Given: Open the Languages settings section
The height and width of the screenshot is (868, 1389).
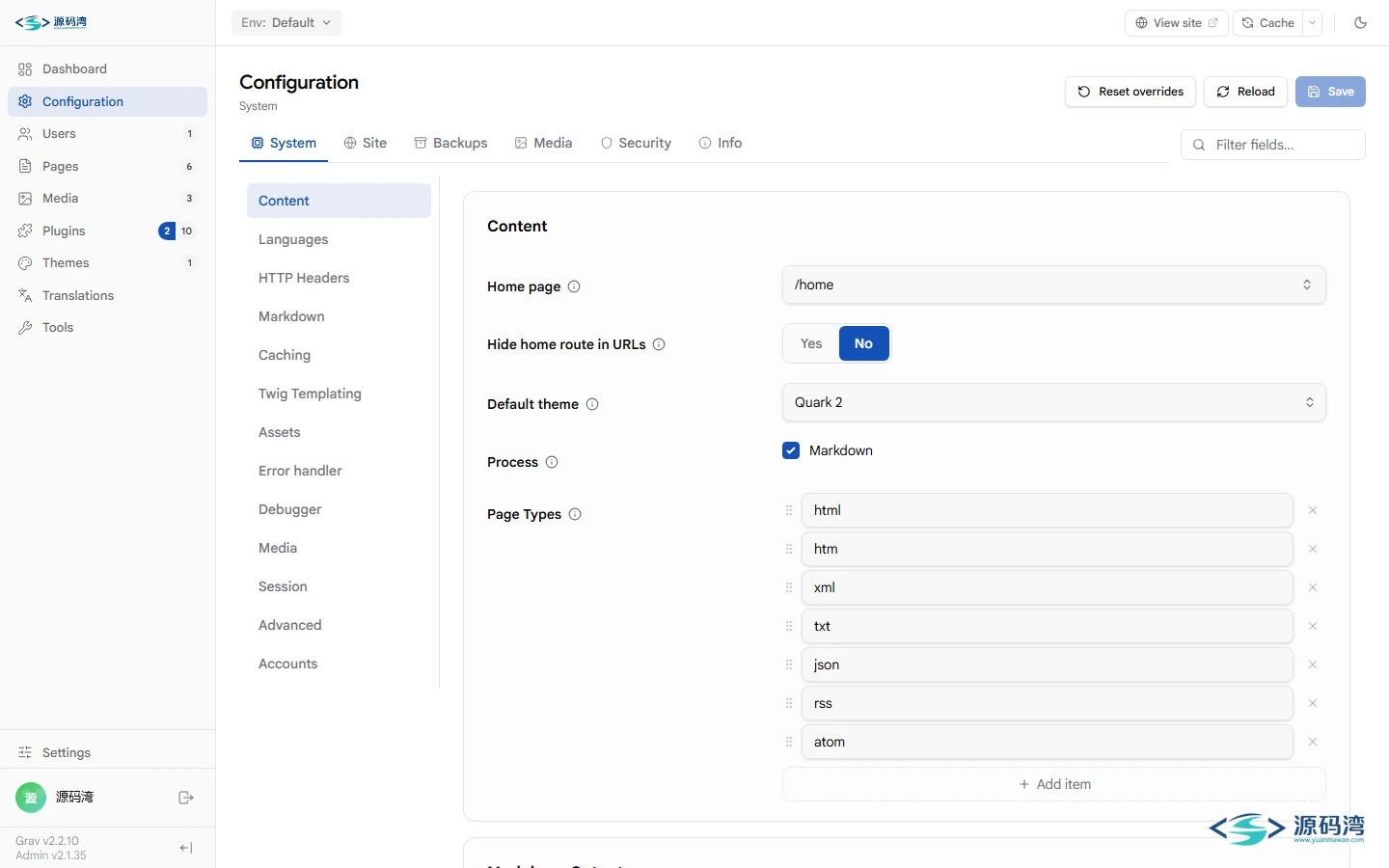Looking at the screenshot, I should [x=339, y=239].
